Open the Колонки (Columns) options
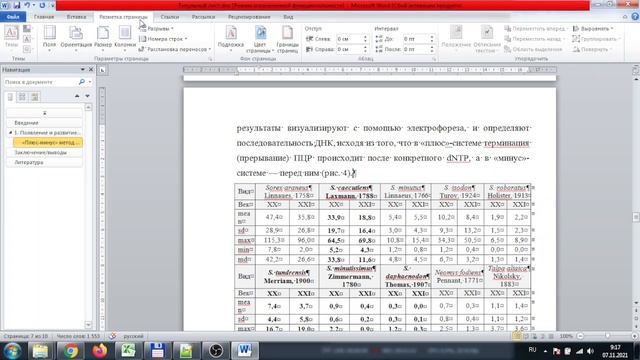 [x=125, y=38]
